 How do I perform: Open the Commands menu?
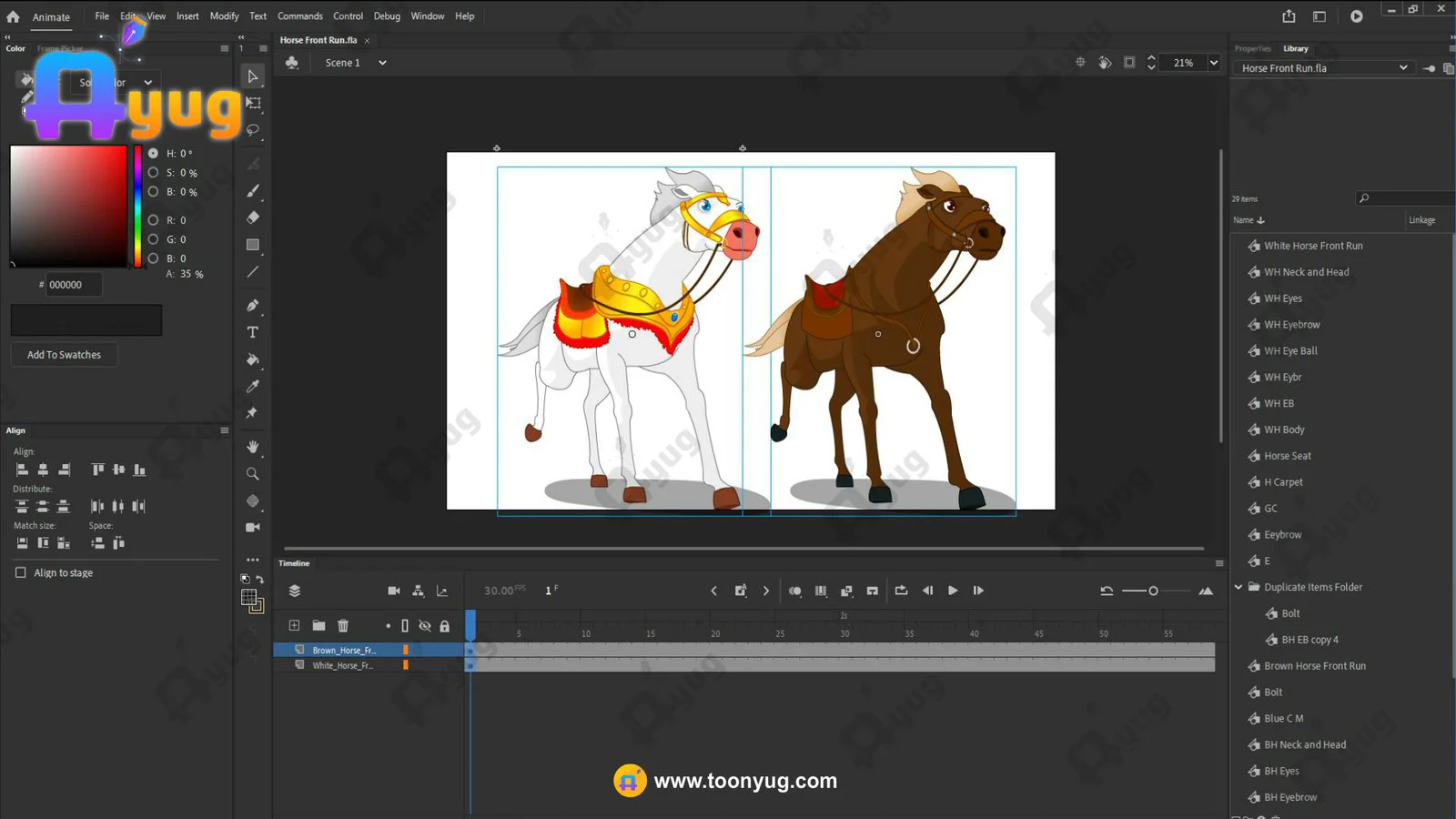pyautogui.click(x=299, y=16)
